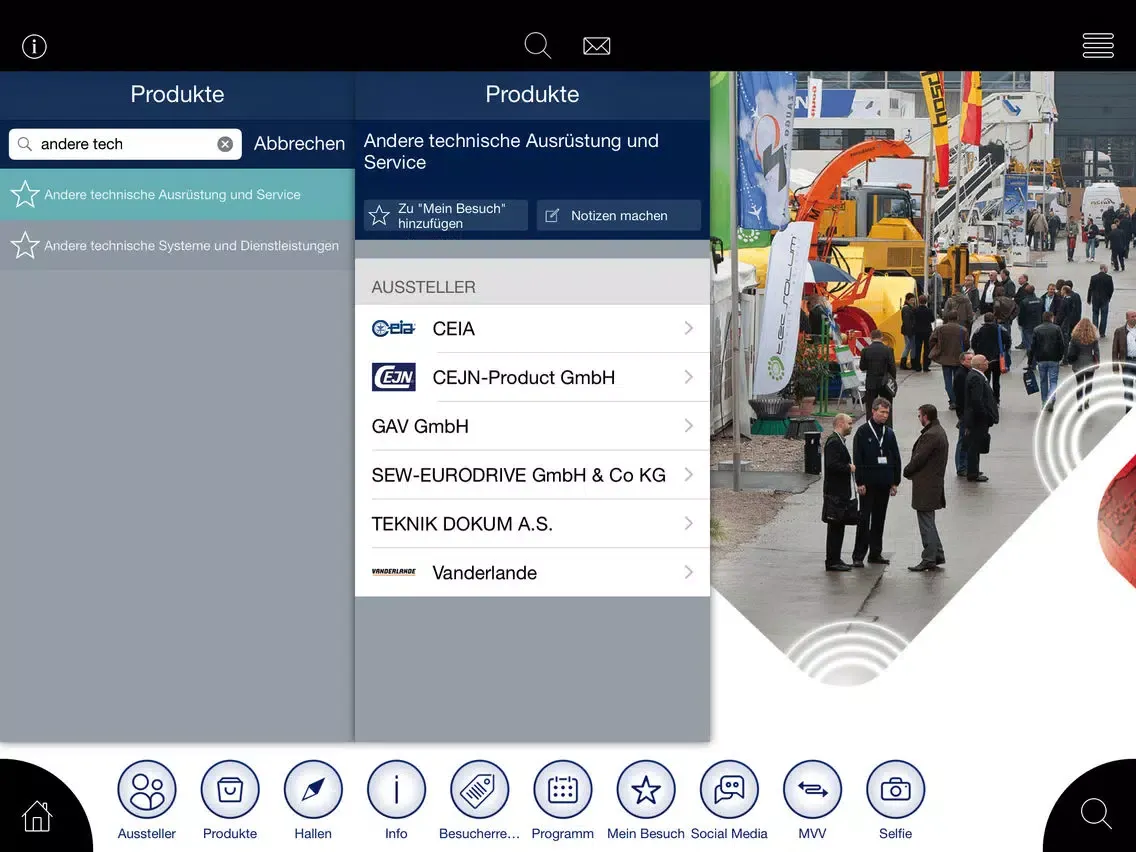1136x852 pixels.
Task: Click the CEJN logo thumbnail
Action: click(x=393, y=377)
